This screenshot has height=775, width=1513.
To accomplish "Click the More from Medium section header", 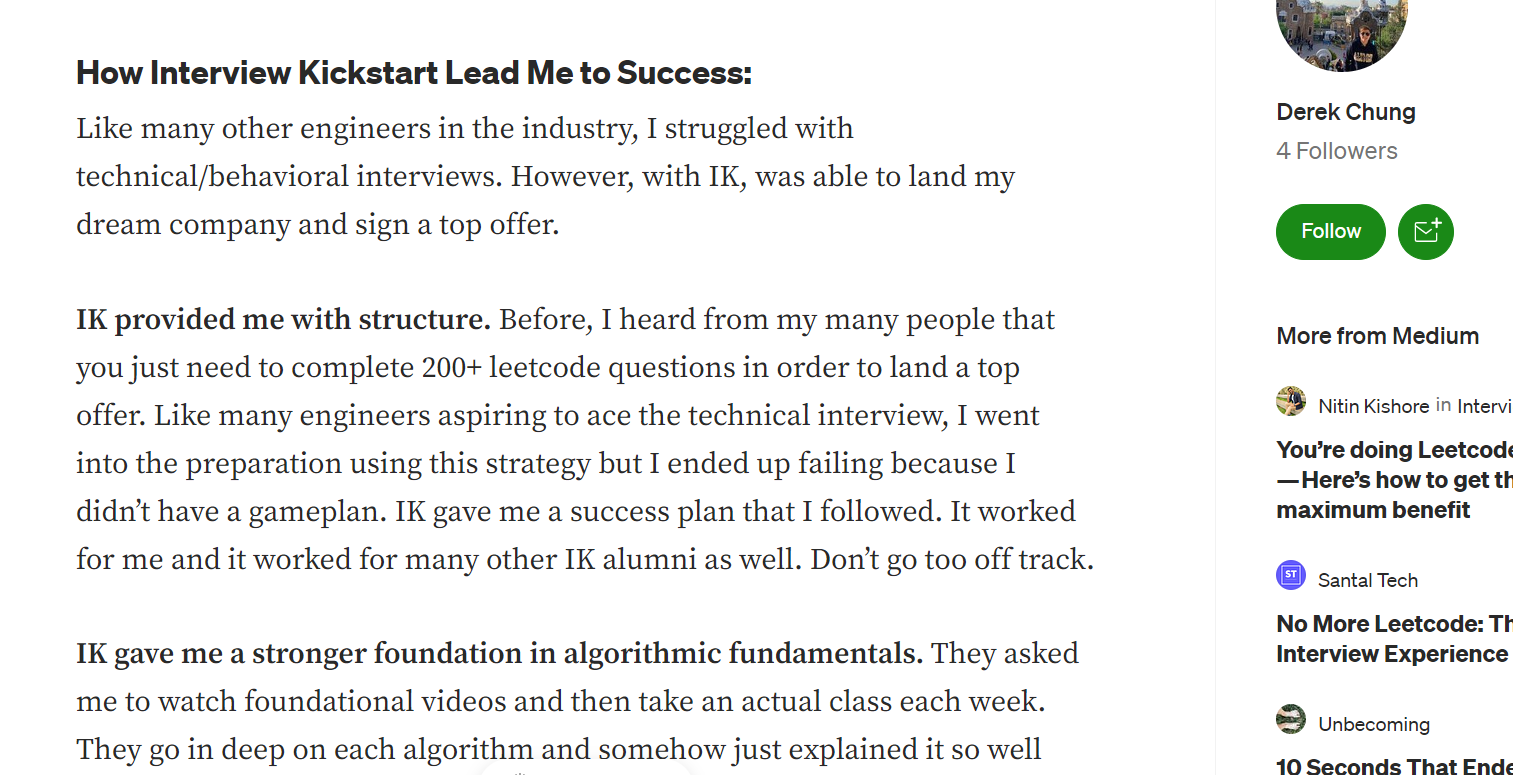I will click(1377, 336).
